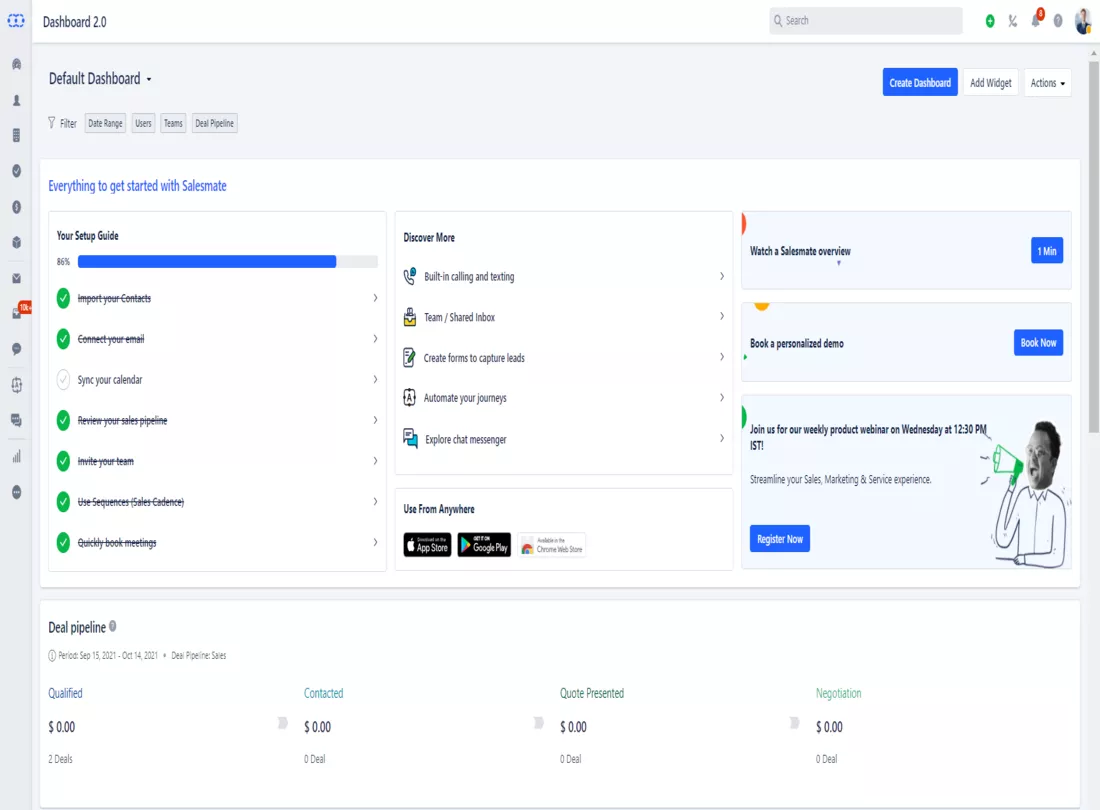The image size is (1100, 810).
Task: Click the green quick-add plus icon
Action: 990,21
